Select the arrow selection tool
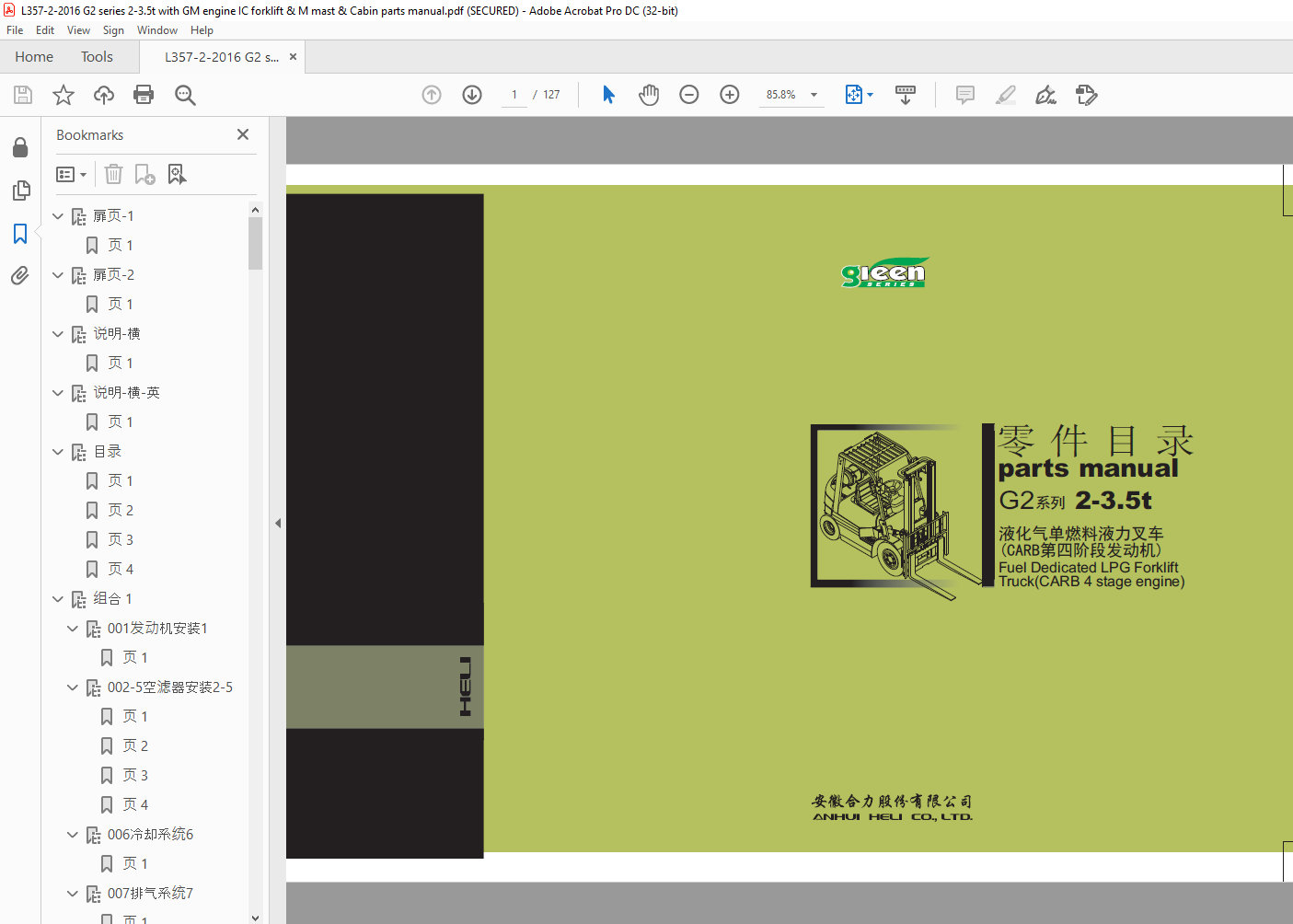 coord(608,95)
